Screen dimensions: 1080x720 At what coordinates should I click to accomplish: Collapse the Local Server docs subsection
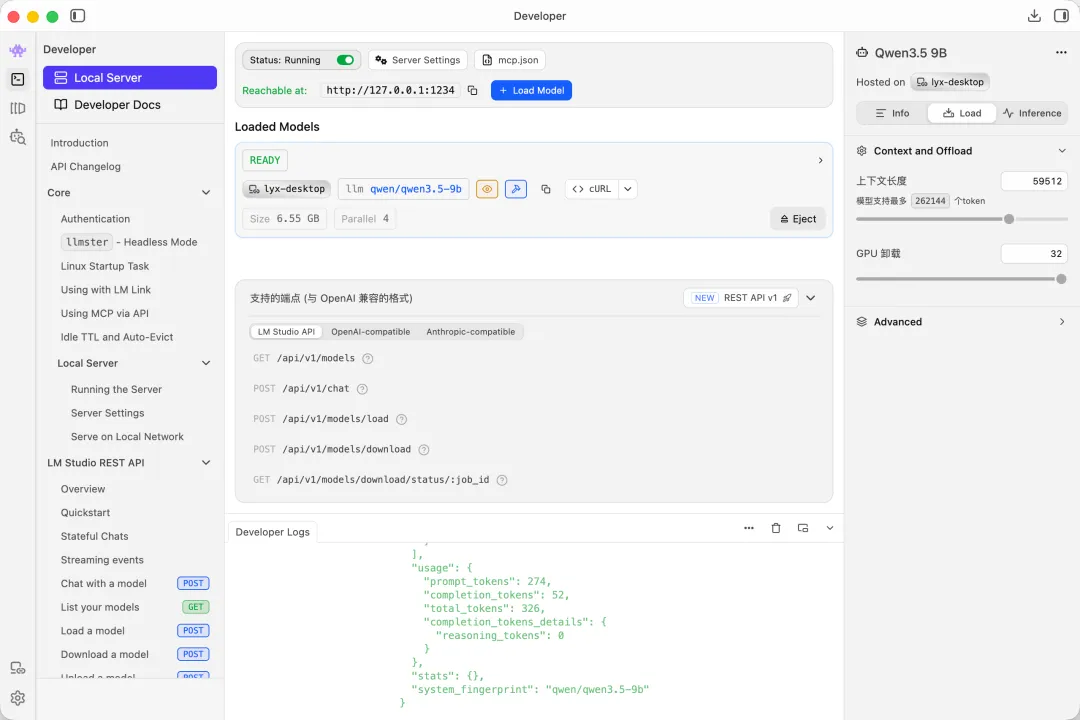205,363
